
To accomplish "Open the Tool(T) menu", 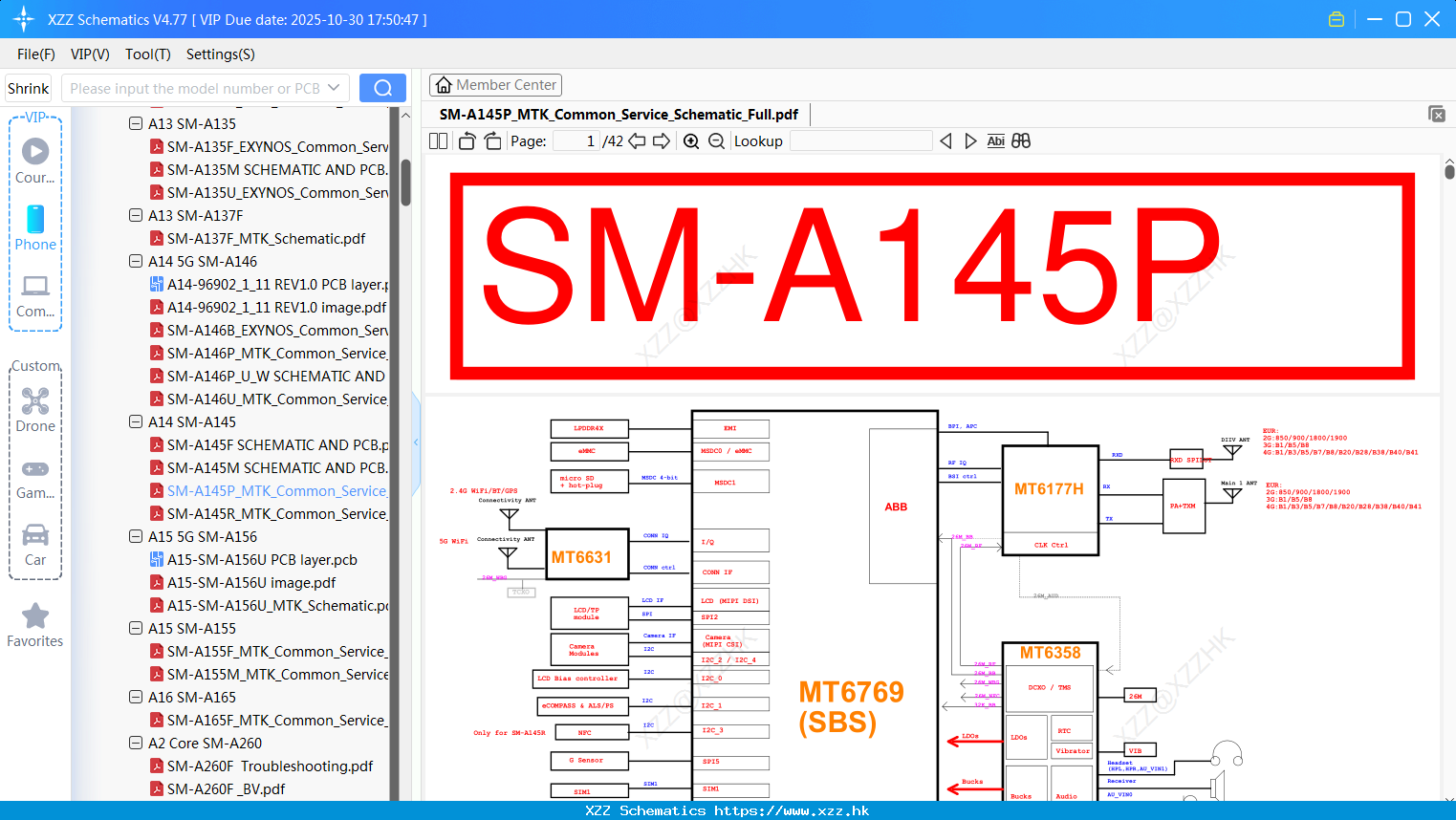I will [x=147, y=54].
